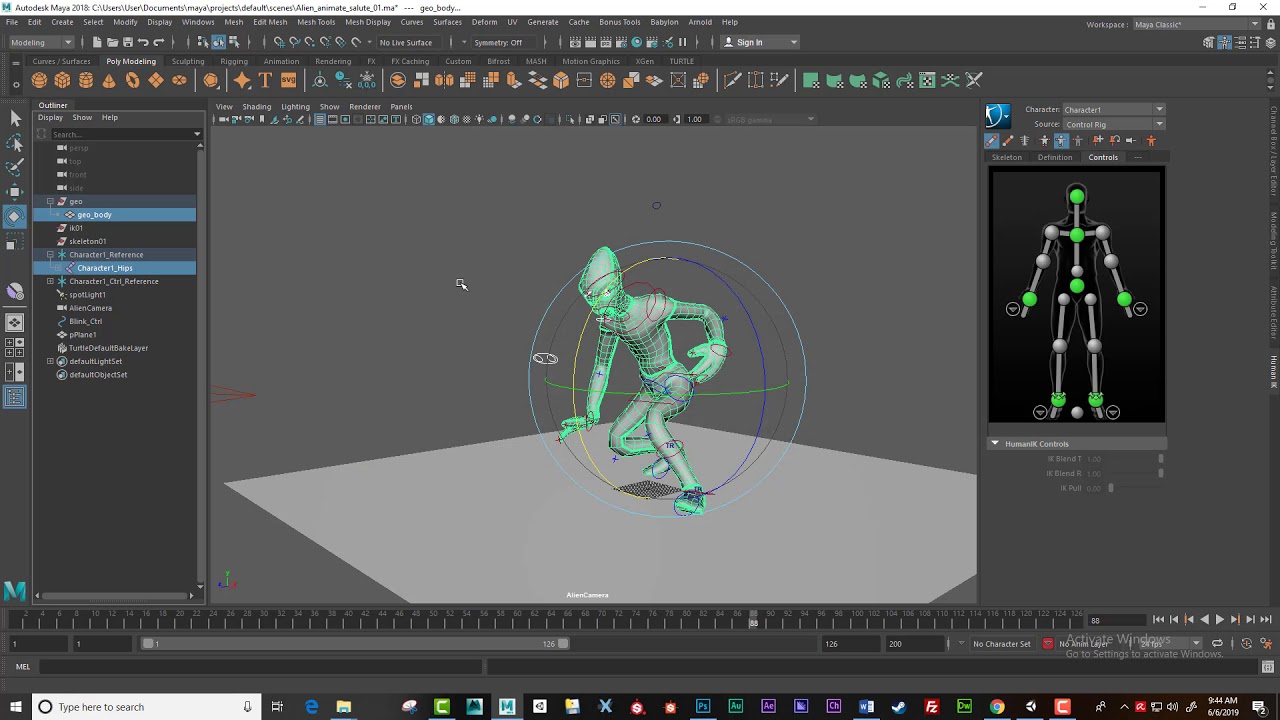The width and height of the screenshot is (1280, 720).
Task: Click the Redo arrow icon
Action: tap(158, 42)
